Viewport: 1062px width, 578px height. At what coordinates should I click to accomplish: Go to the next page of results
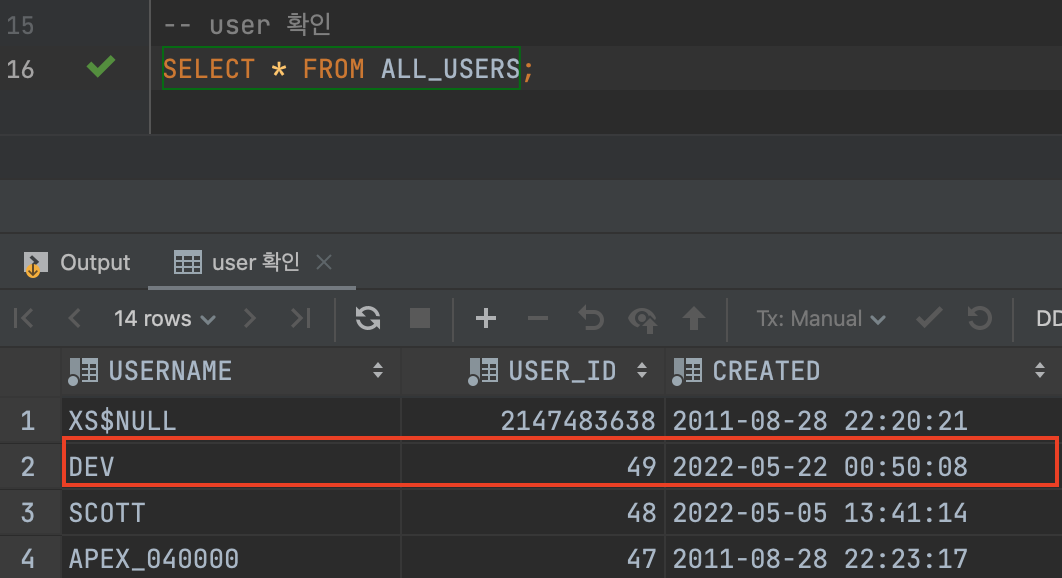coord(250,318)
